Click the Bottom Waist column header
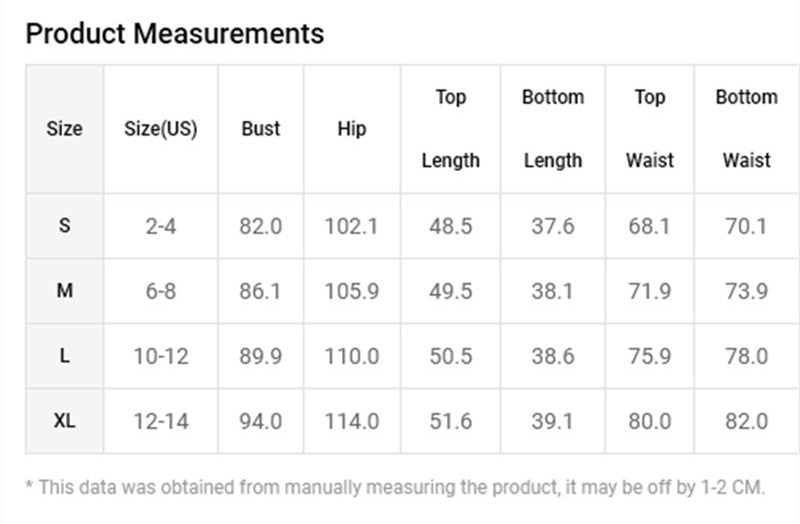Viewport: 800px width, 524px height. coord(746,129)
